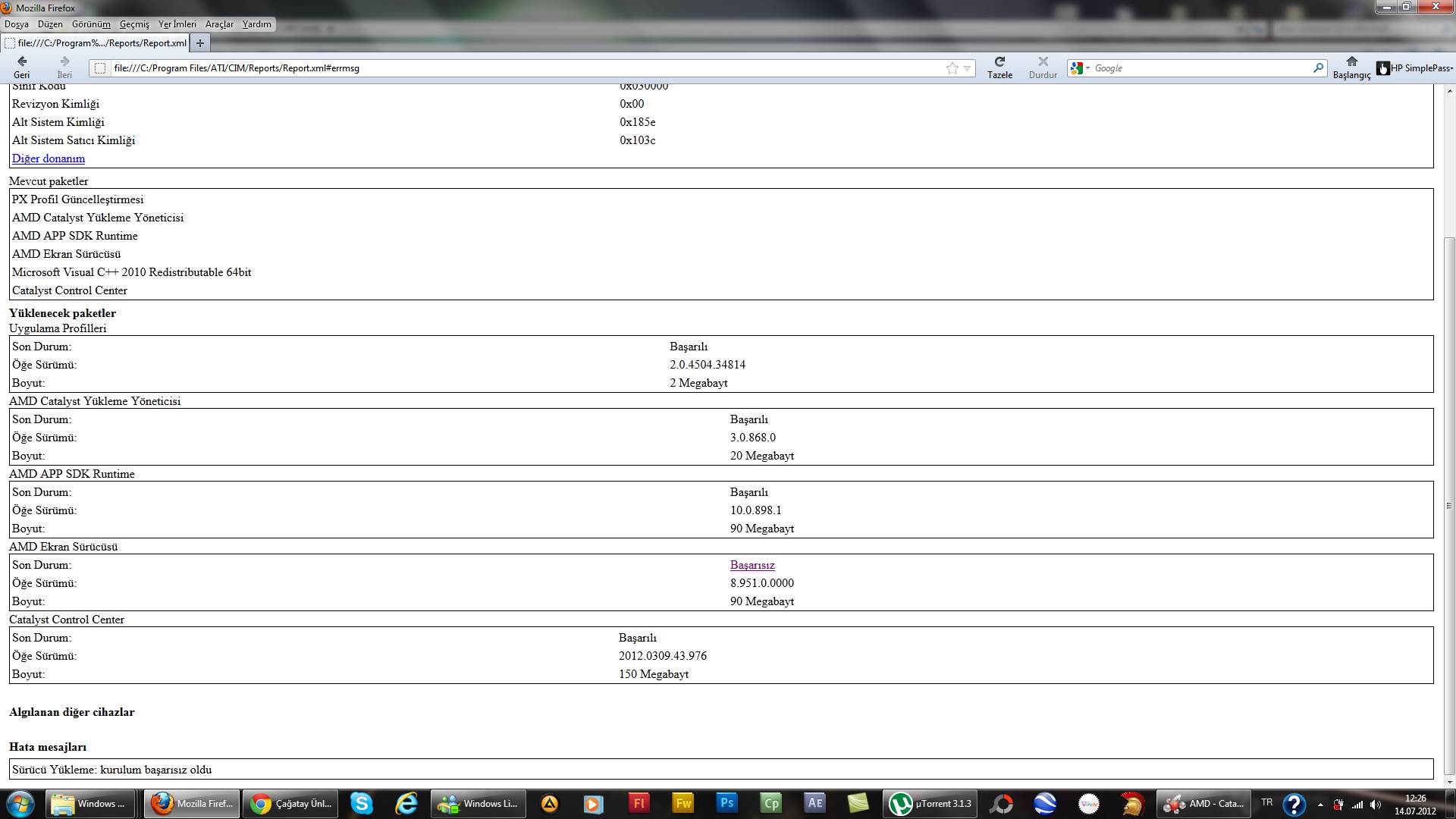Open the Geçmiş menu
1456x819 pixels.
tap(134, 24)
